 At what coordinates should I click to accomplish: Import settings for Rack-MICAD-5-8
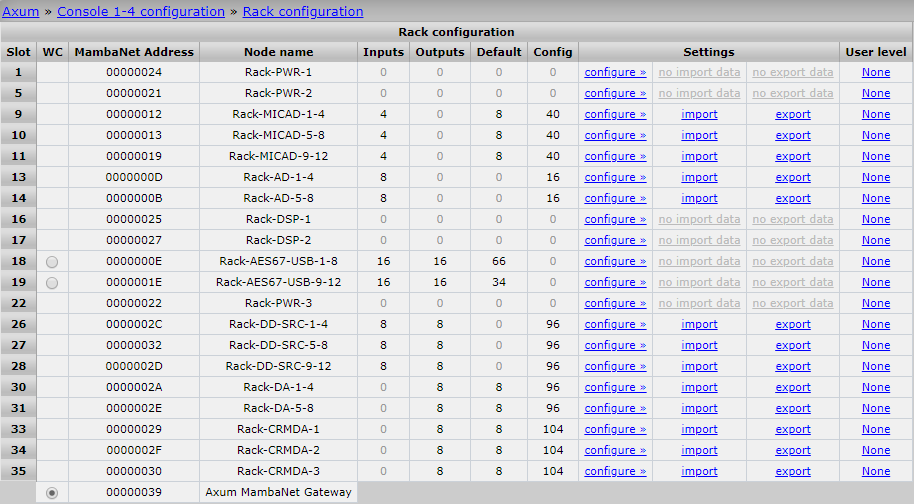pos(699,135)
